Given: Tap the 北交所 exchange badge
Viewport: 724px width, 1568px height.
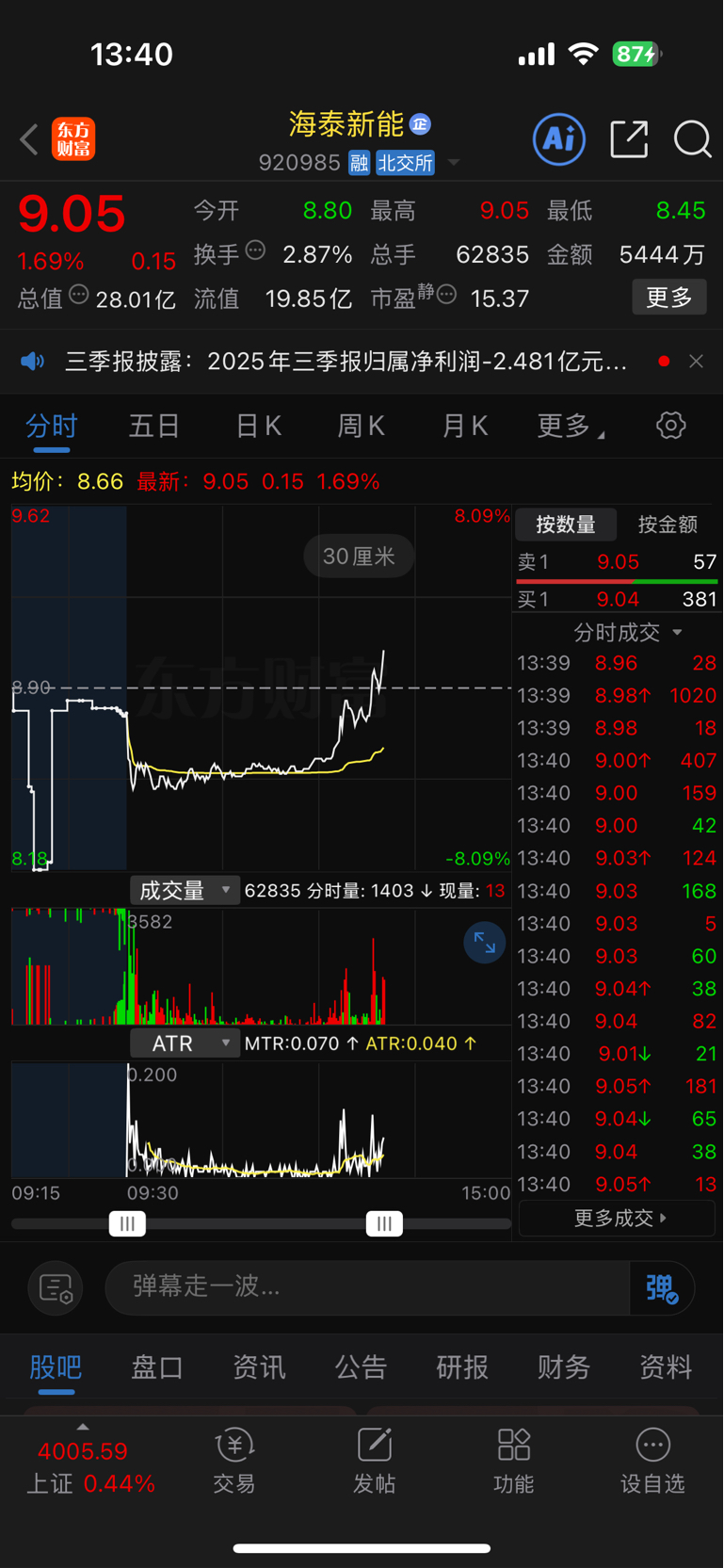Looking at the screenshot, I should point(405,163).
